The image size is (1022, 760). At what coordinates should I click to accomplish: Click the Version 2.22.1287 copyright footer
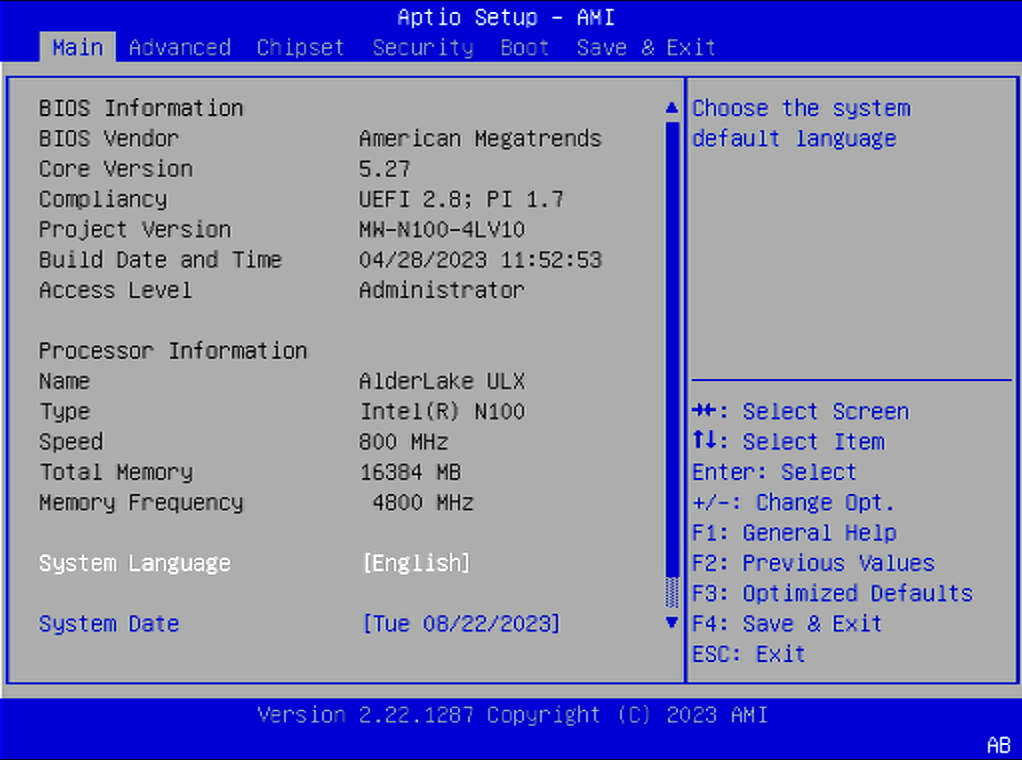click(512, 715)
